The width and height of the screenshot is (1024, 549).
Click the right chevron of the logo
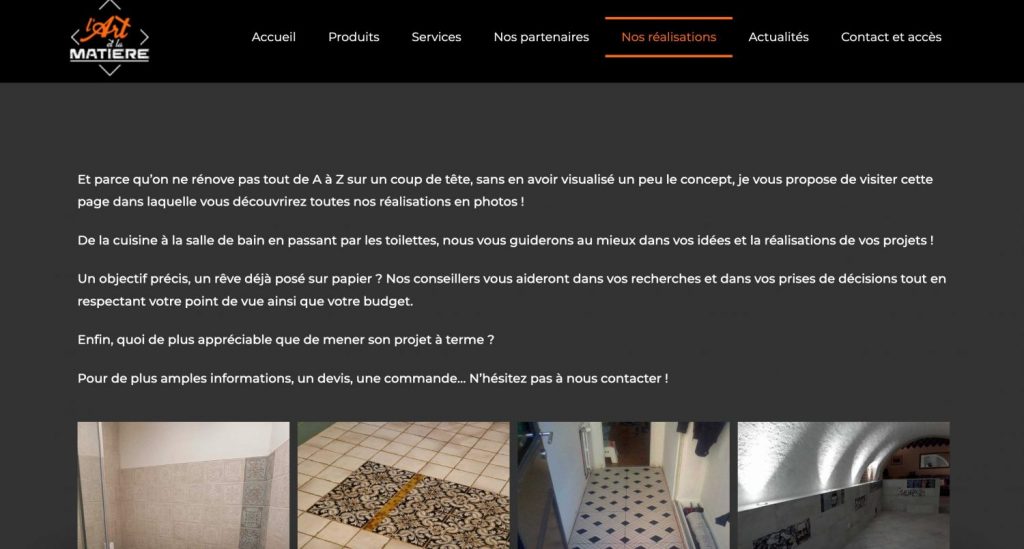pyautogui.click(x=144, y=37)
